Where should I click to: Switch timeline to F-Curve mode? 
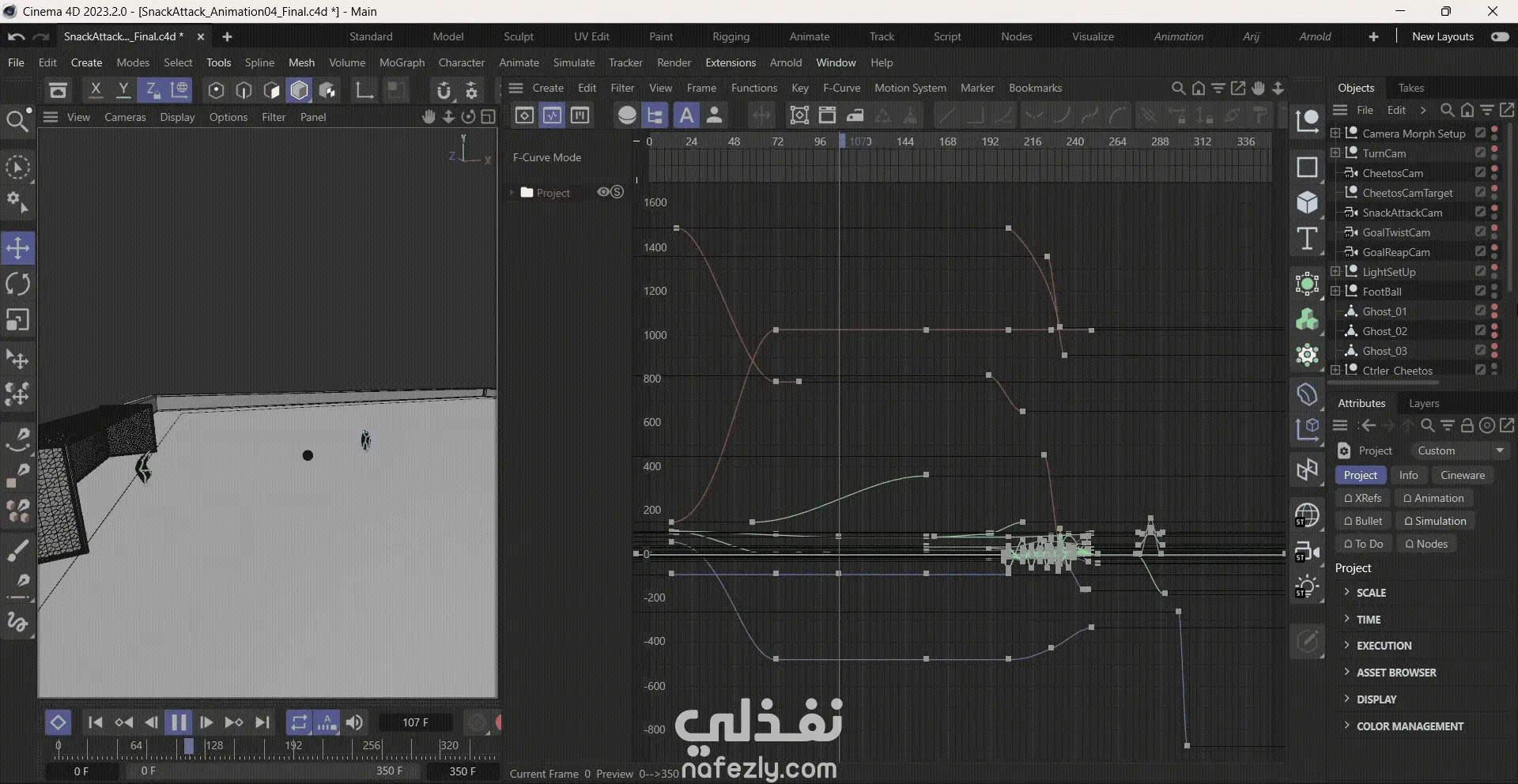552,115
